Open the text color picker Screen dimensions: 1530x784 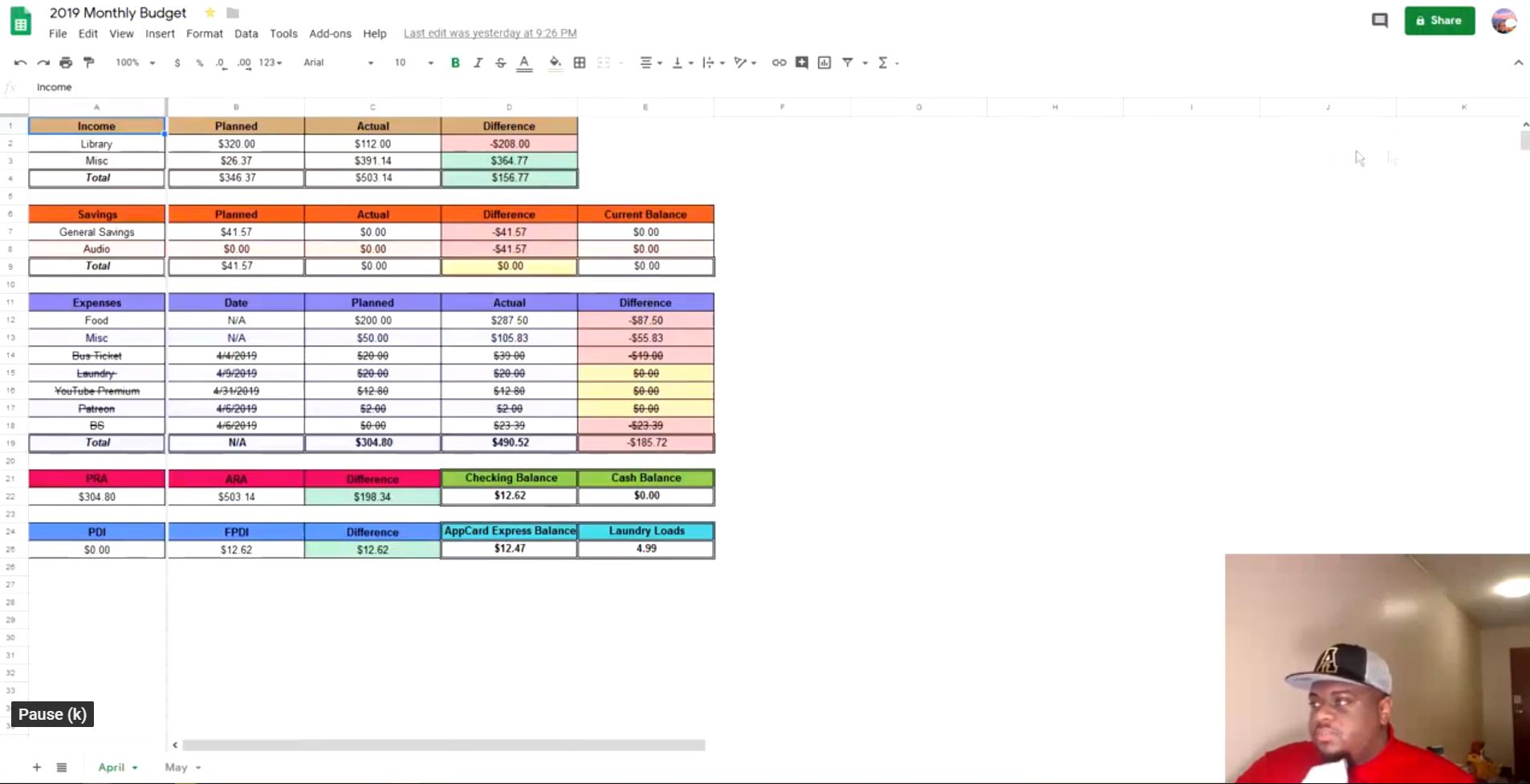(x=524, y=63)
